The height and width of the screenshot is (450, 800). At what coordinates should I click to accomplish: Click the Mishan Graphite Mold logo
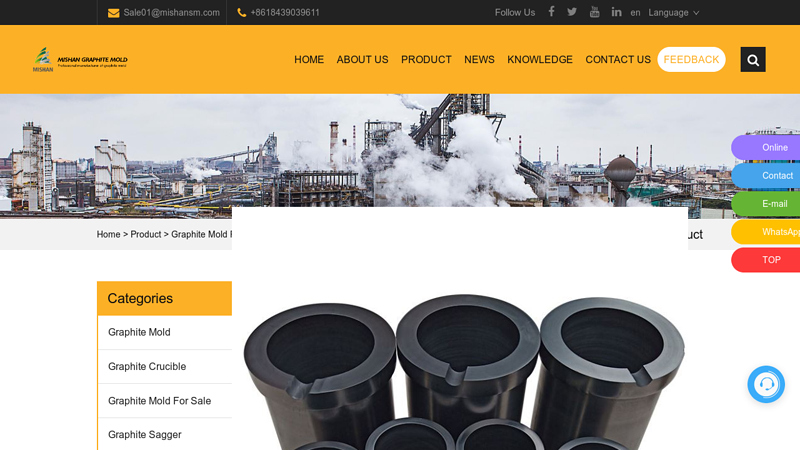(80, 60)
